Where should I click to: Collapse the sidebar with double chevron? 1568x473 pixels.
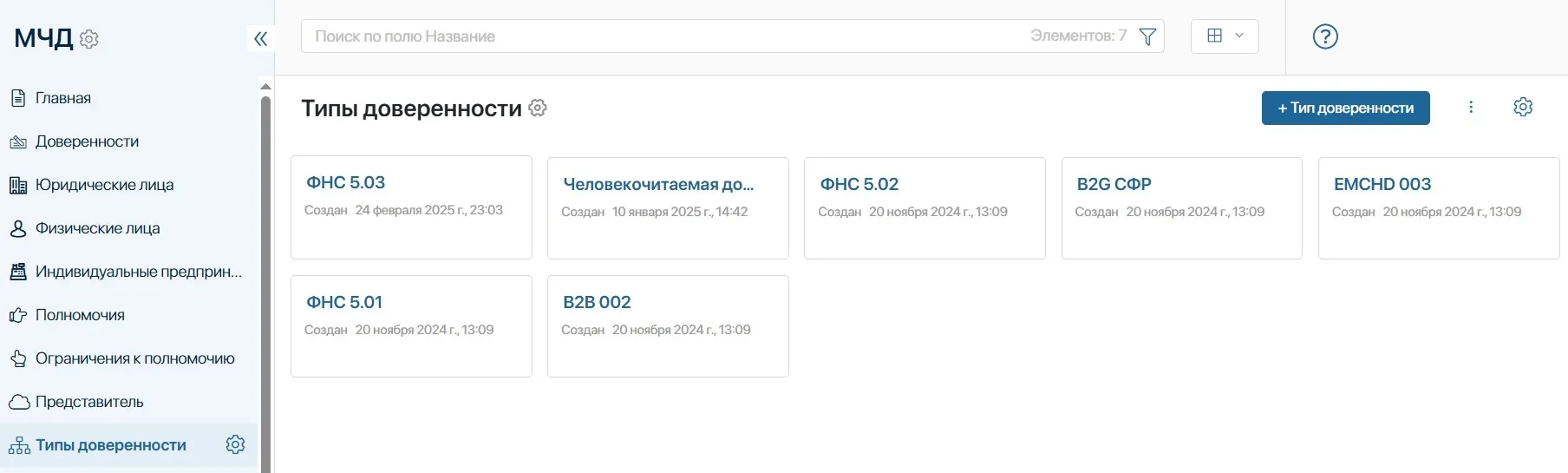point(260,38)
